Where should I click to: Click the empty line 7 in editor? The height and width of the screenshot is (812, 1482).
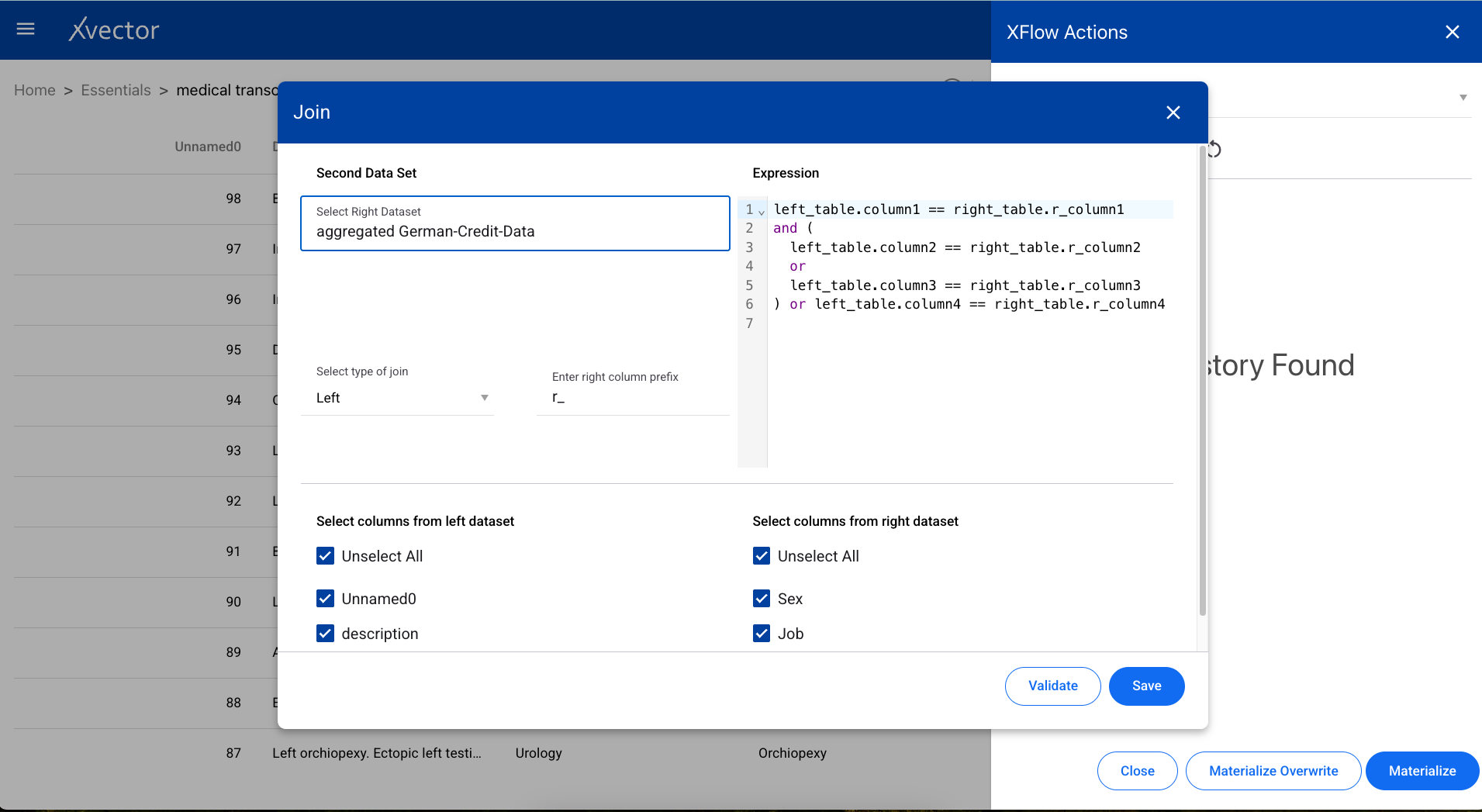pos(969,323)
